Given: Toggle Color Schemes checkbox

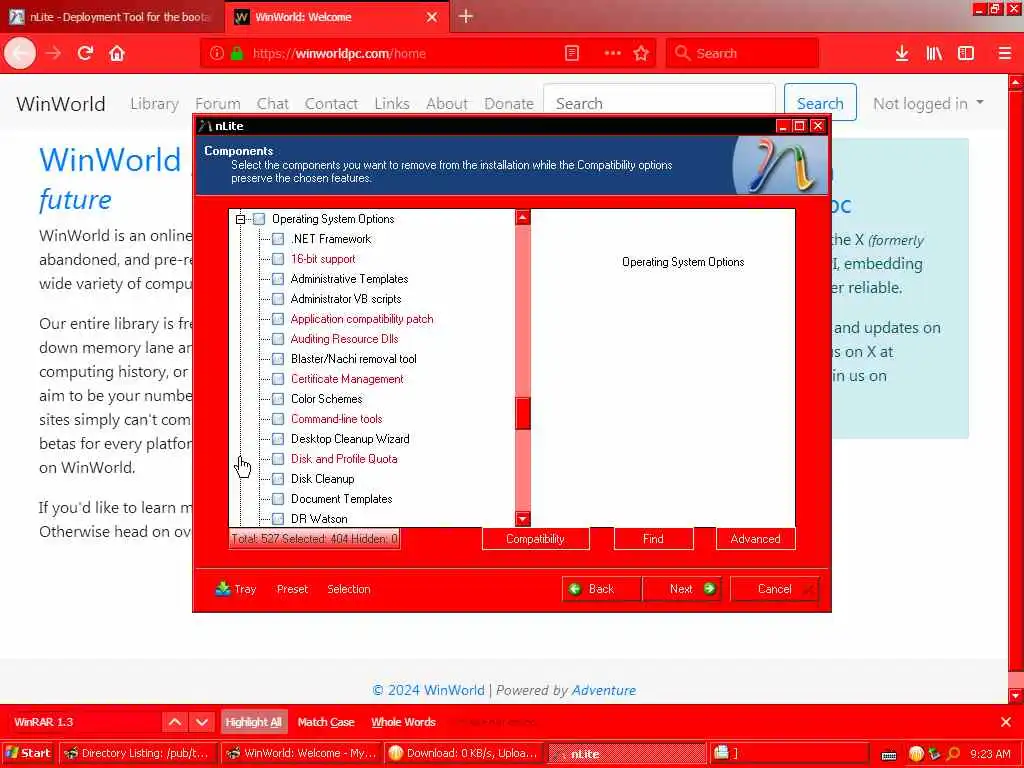Looking at the screenshot, I should [278, 398].
